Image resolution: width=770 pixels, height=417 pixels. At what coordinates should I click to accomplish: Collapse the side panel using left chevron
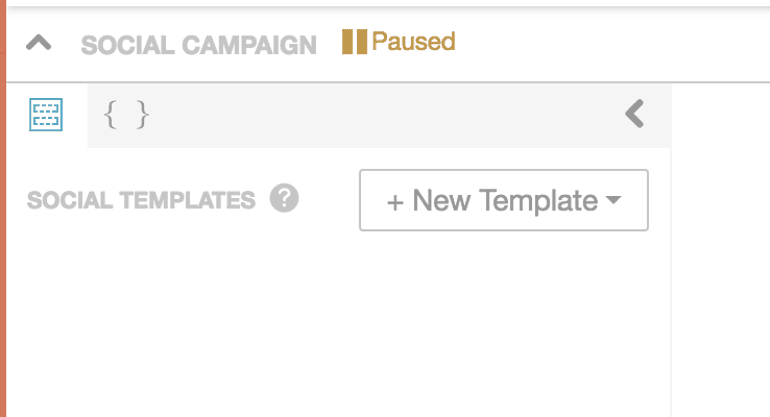[x=634, y=114]
